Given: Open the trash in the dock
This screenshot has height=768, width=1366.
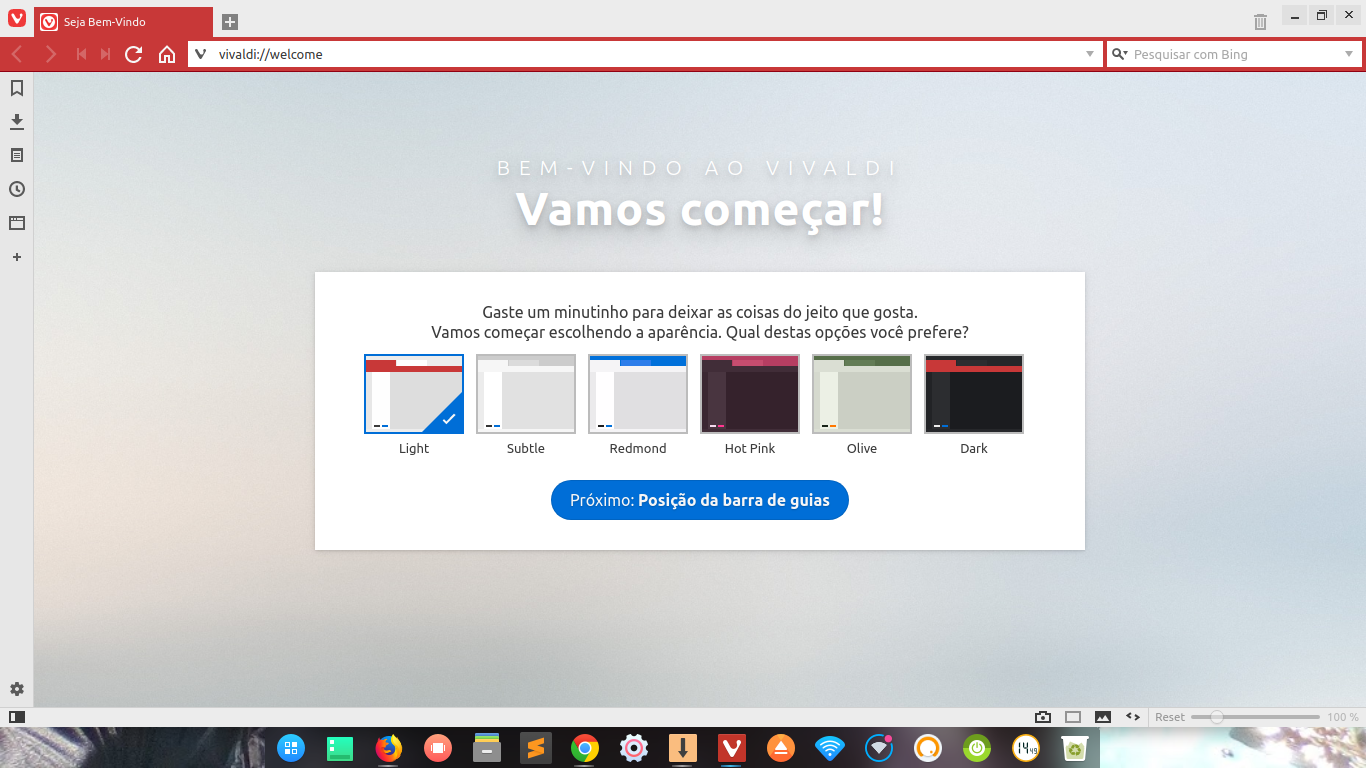Looking at the screenshot, I should point(1075,748).
